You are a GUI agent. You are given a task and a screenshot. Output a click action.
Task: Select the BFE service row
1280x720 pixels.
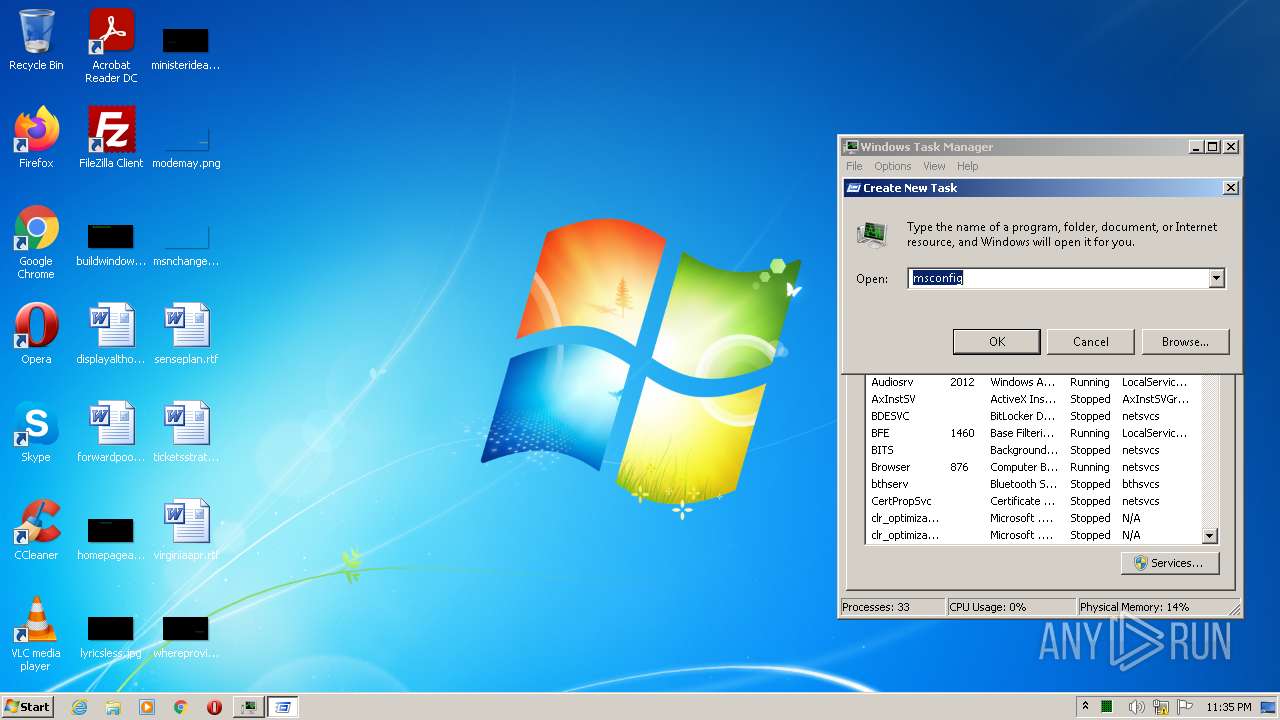click(x=1034, y=433)
